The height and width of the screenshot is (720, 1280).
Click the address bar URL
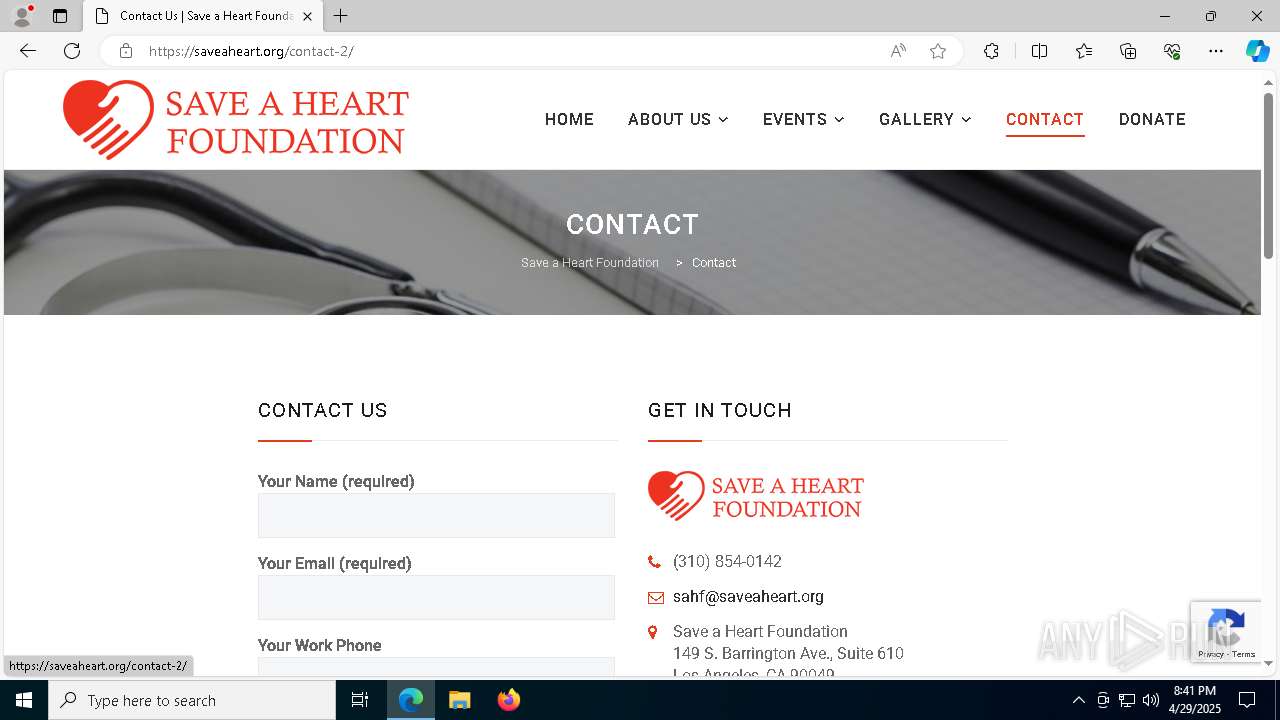tap(251, 51)
